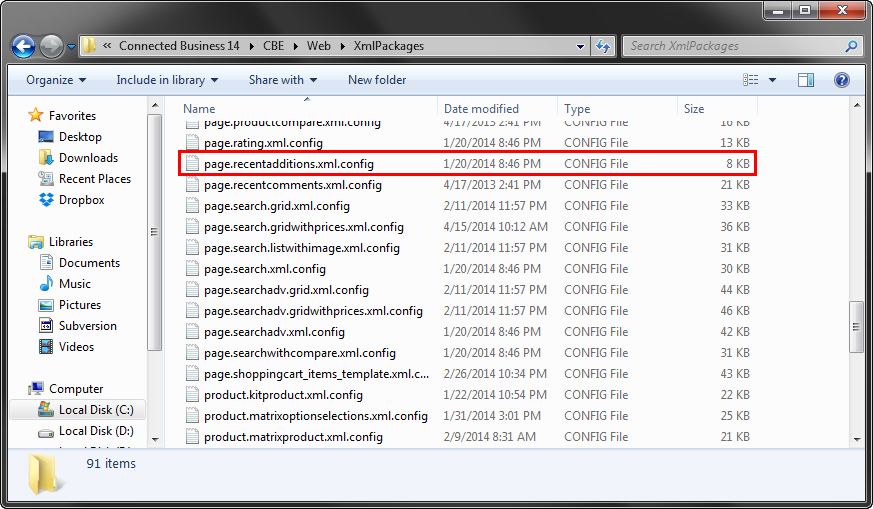Click the search magnifier icon
Viewport: 873px width, 509px height.
click(851, 46)
